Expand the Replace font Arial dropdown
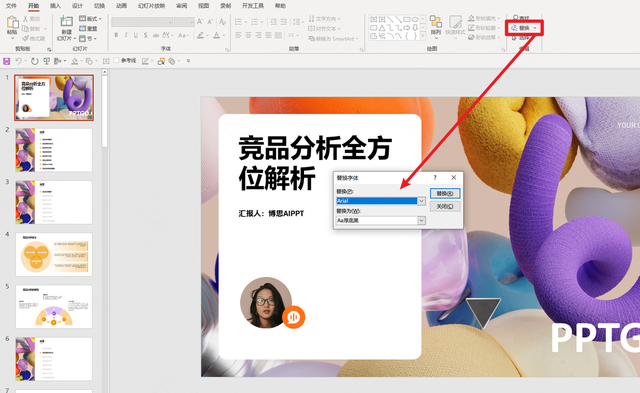This screenshot has height=393, width=640. pyautogui.click(x=421, y=201)
